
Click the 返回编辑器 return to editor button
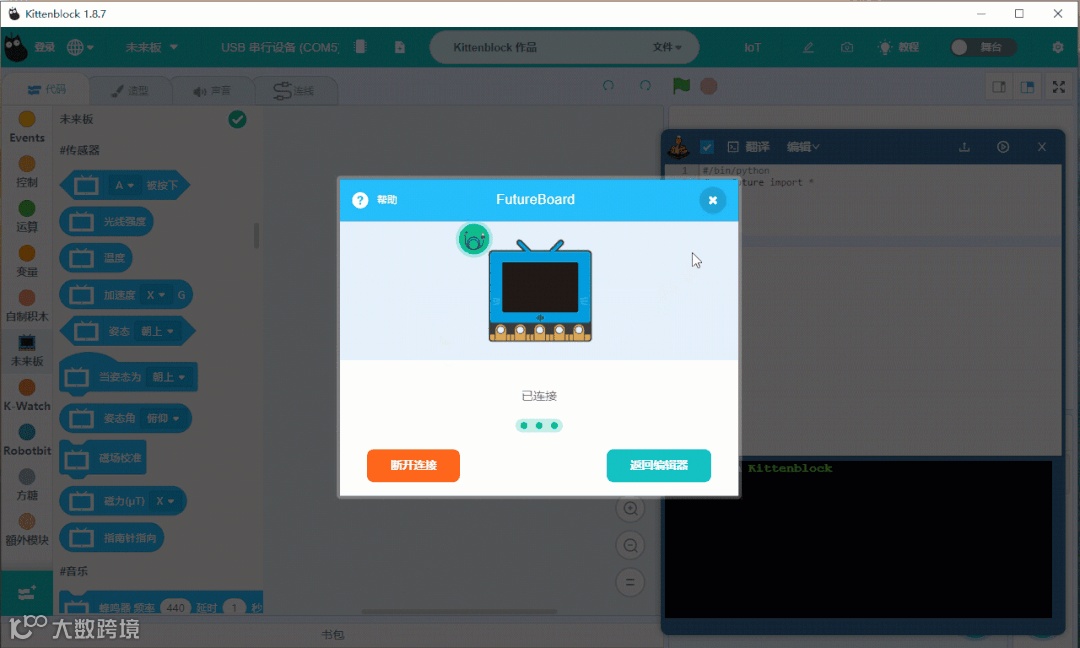(658, 466)
